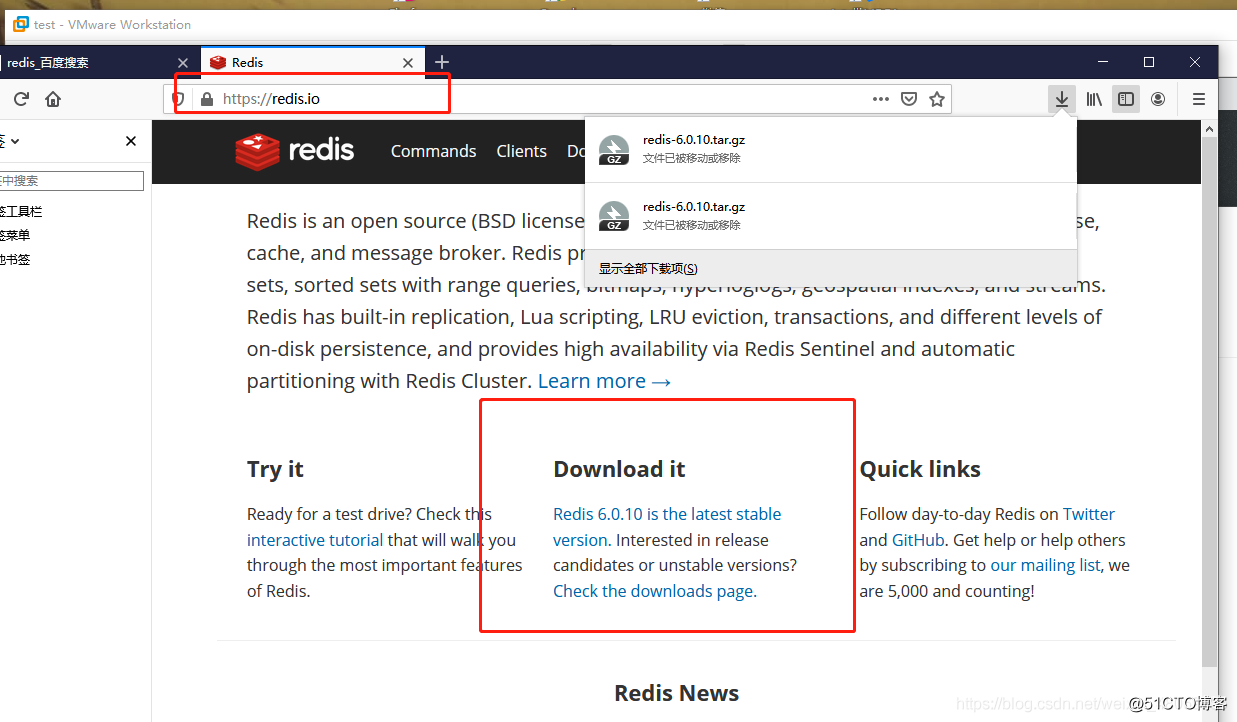This screenshot has width=1237, height=722.
Task: Click the Redis logo on the page header
Action: (294, 151)
